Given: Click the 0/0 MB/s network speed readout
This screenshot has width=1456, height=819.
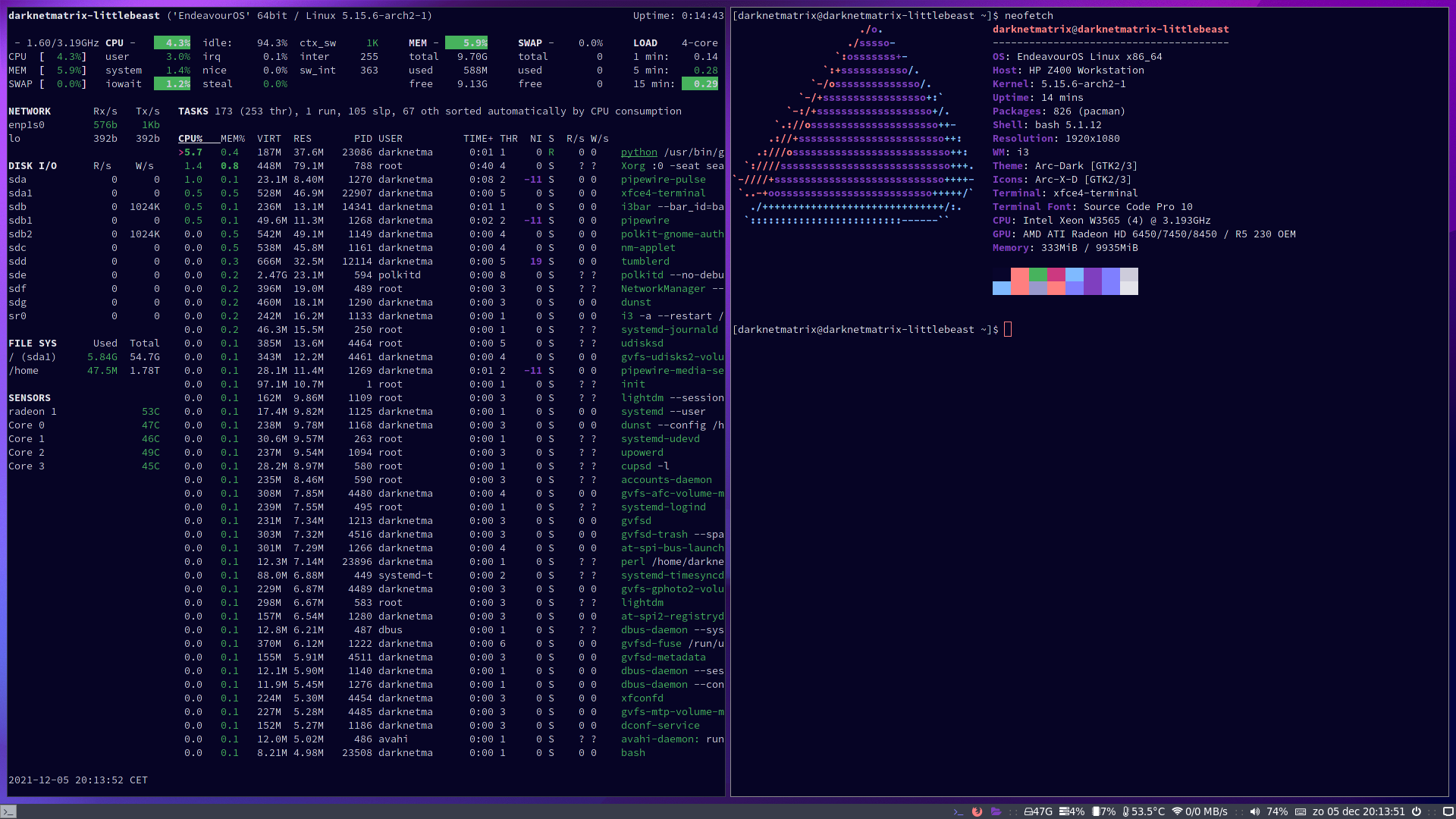Looking at the screenshot, I should pos(1207,811).
